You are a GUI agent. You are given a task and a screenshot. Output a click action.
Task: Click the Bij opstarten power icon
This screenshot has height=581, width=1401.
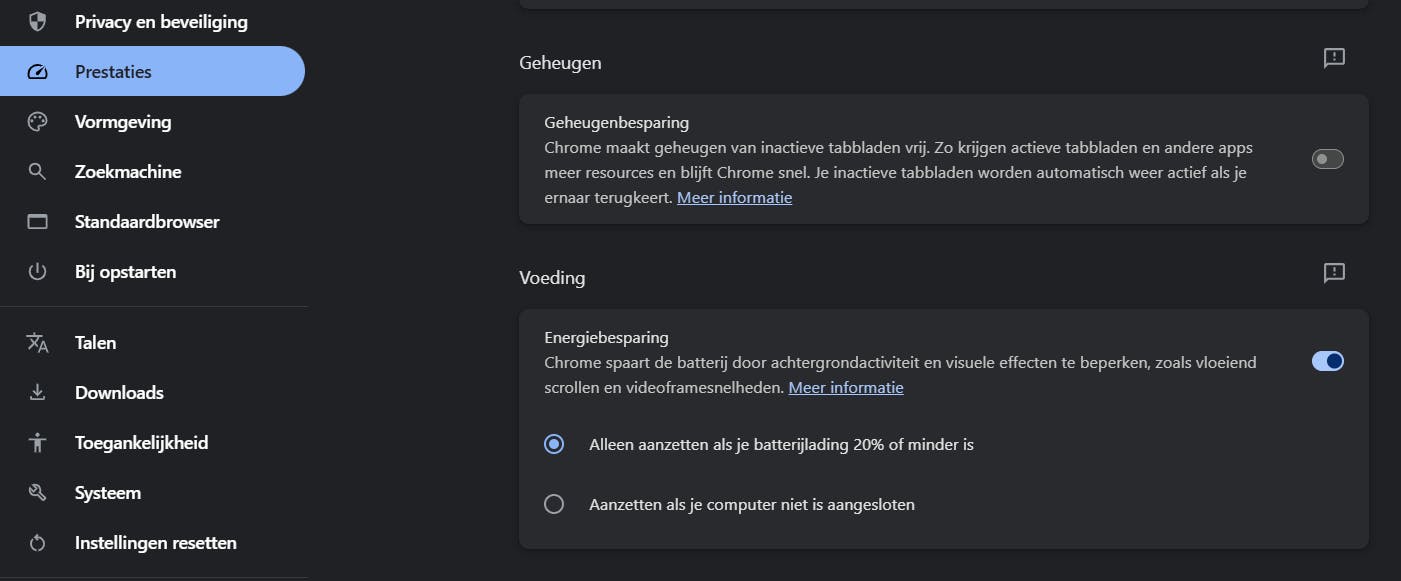click(37, 272)
